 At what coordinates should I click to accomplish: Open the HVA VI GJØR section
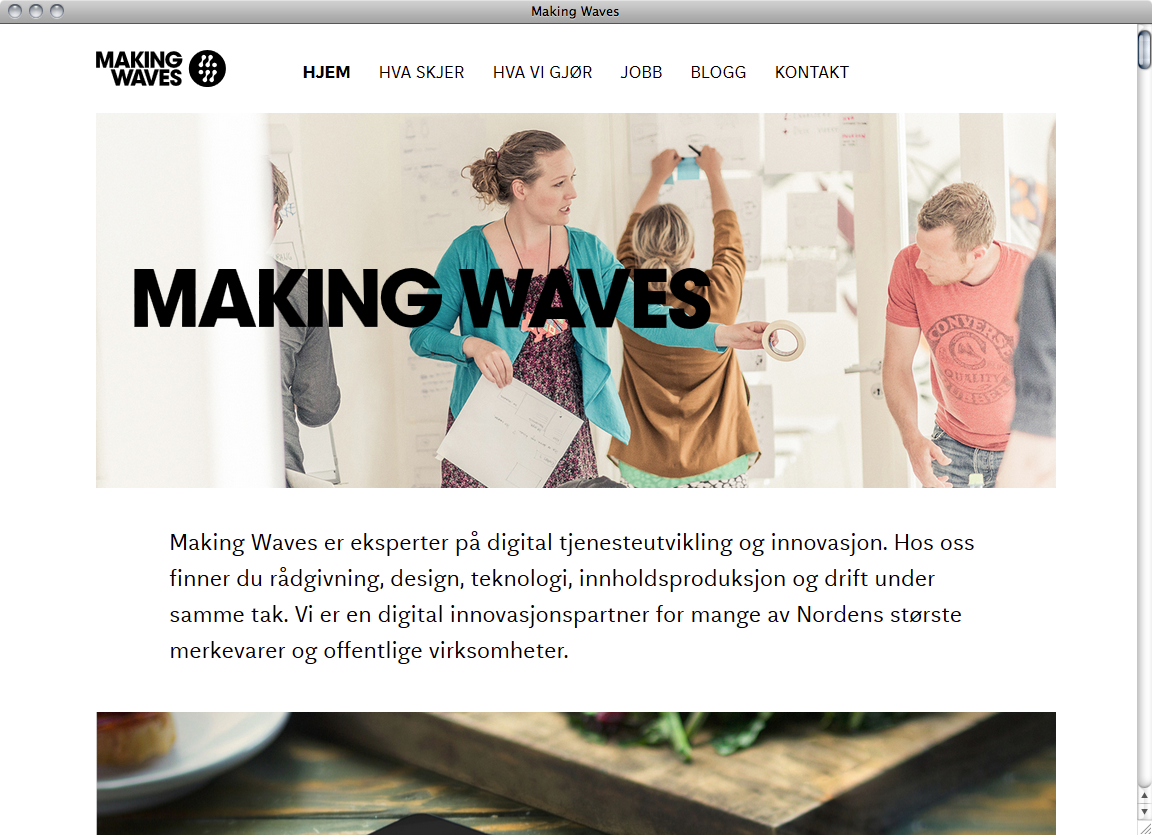[x=542, y=72]
